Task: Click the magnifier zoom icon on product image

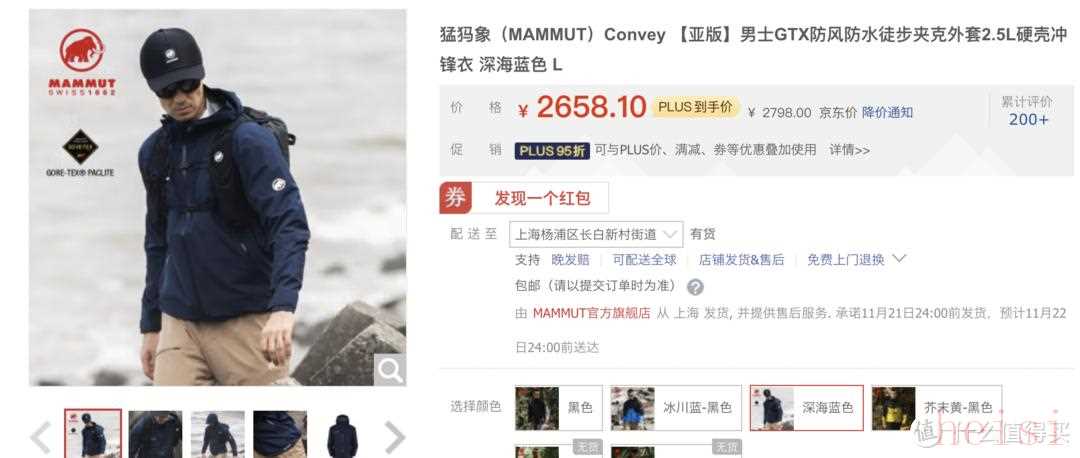Action: click(x=389, y=370)
